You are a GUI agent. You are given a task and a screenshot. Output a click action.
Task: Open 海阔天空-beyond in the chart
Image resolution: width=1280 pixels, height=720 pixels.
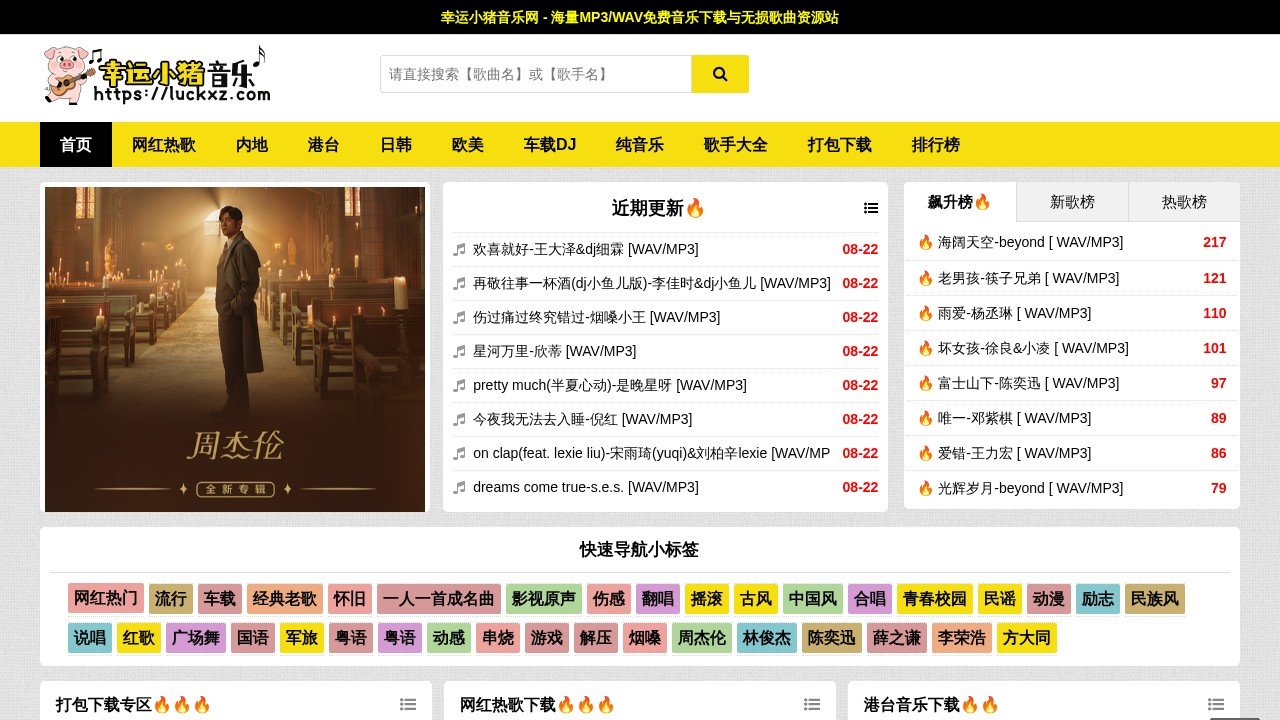[1030, 242]
